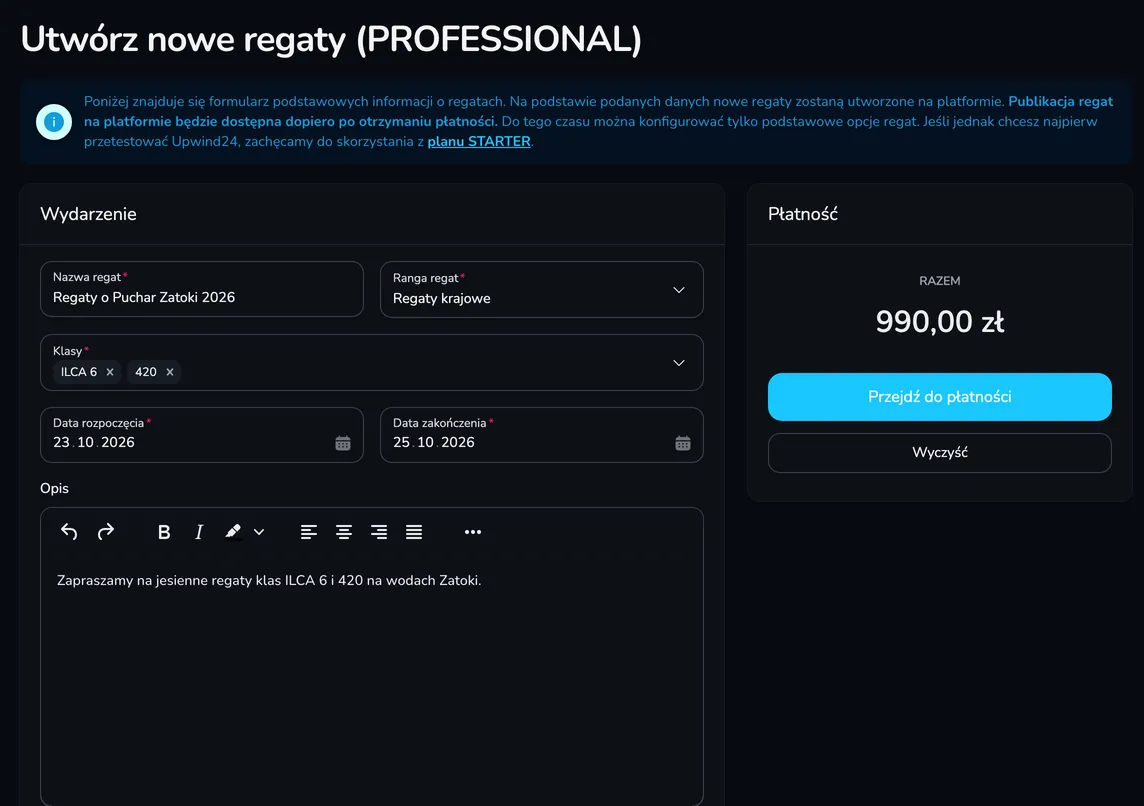This screenshot has height=806, width=1144.
Task: Toggle italic formatting in the description editor
Action: coord(198,532)
